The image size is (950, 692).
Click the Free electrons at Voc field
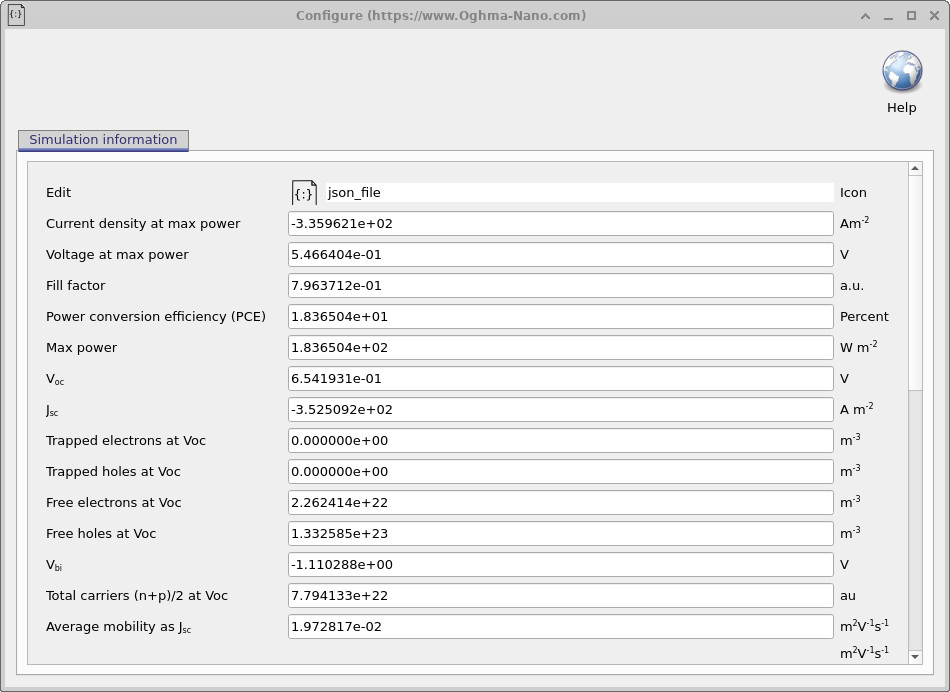coord(560,503)
